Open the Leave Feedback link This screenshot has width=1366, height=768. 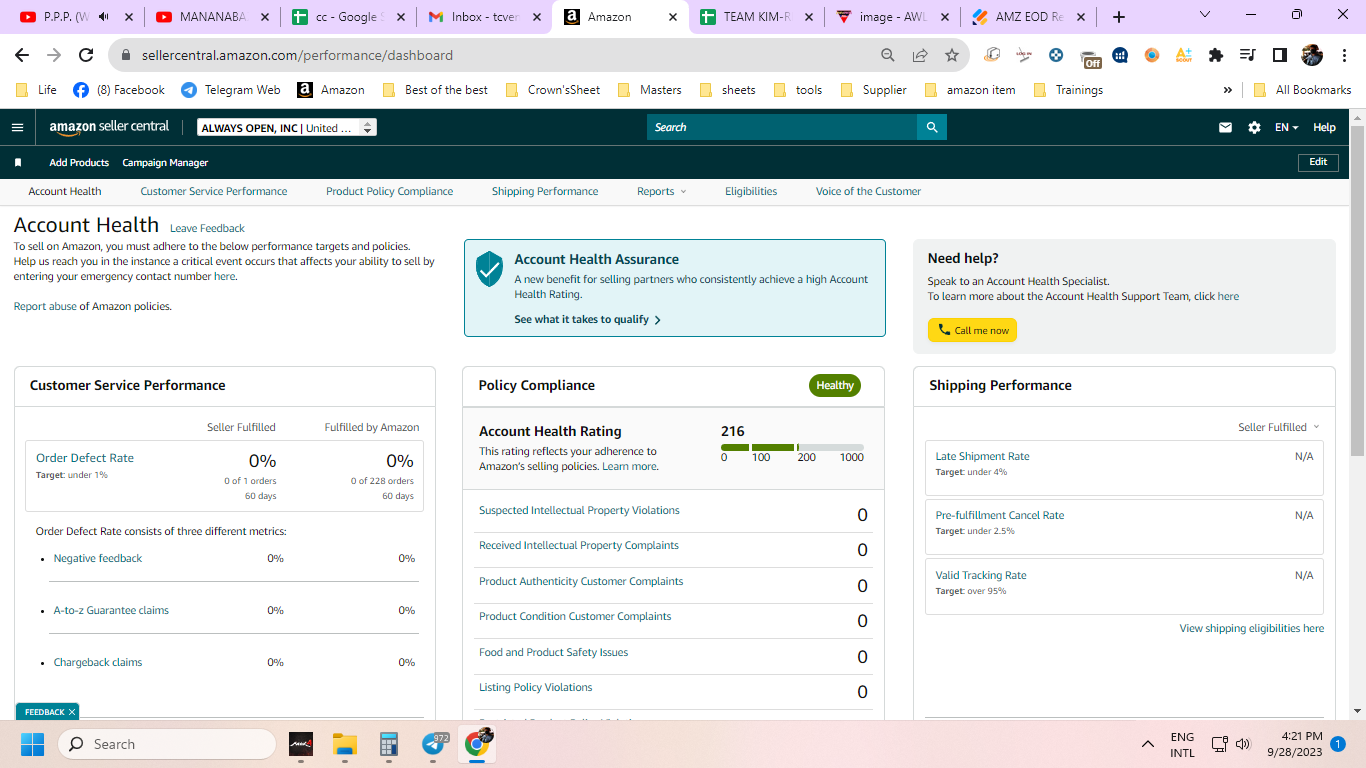(207, 228)
